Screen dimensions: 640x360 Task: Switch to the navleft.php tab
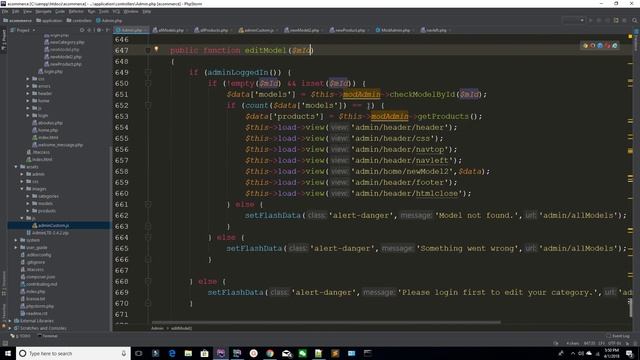(x=436, y=30)
